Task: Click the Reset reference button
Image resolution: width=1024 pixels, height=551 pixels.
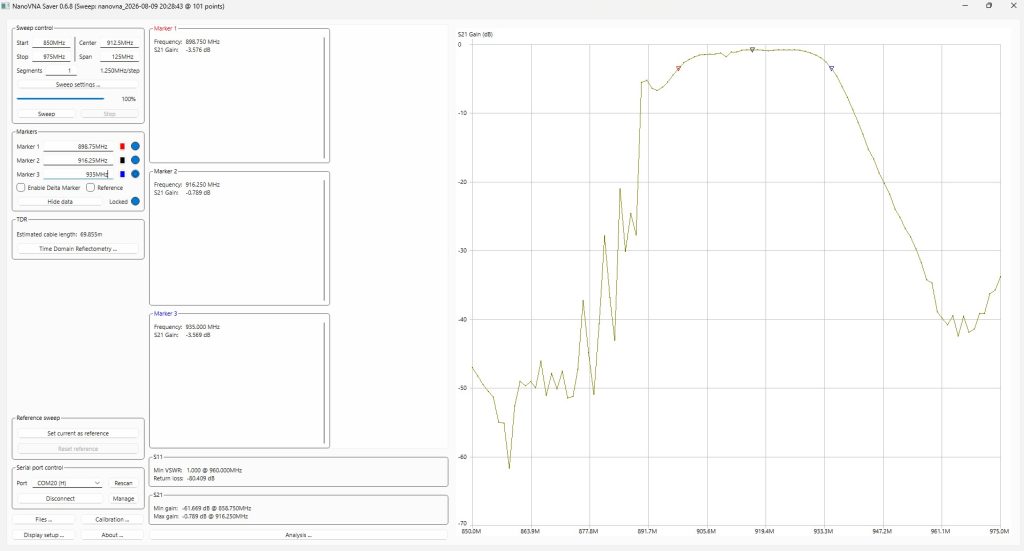Action: [78, 449]
